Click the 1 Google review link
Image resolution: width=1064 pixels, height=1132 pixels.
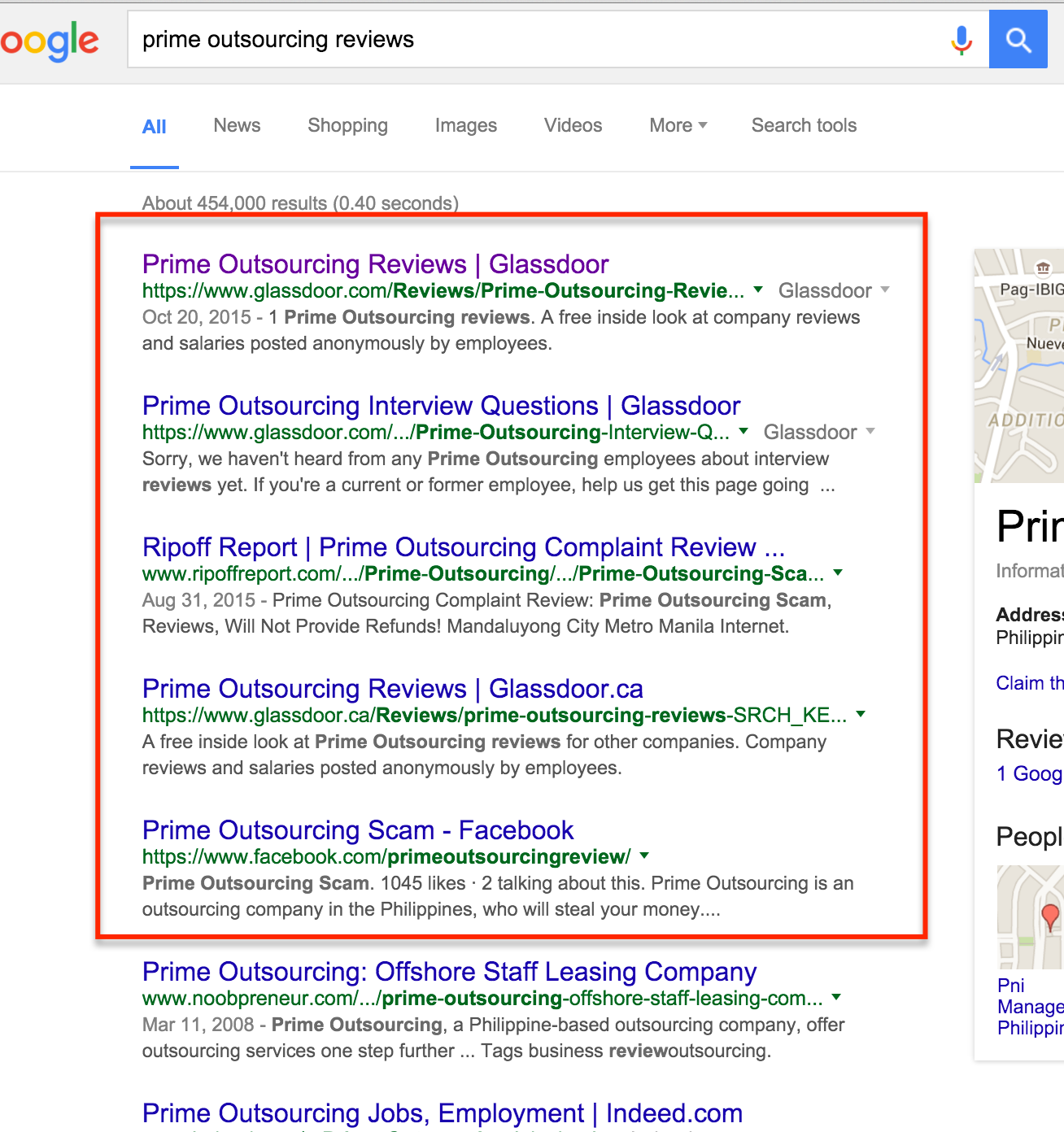coord(1030,773)
